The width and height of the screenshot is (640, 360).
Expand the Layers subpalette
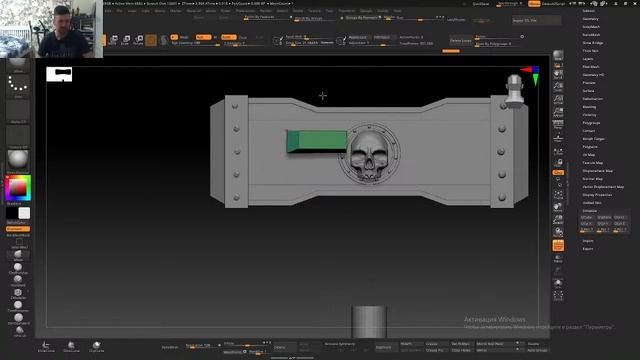pos(588,59)
